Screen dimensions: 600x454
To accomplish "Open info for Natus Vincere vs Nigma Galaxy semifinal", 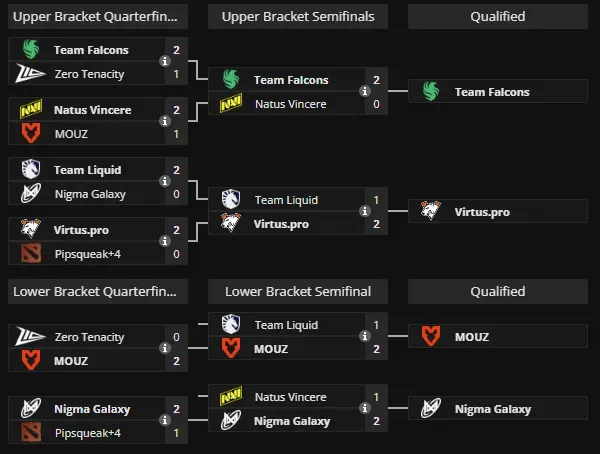I will (x=365, y=409).
